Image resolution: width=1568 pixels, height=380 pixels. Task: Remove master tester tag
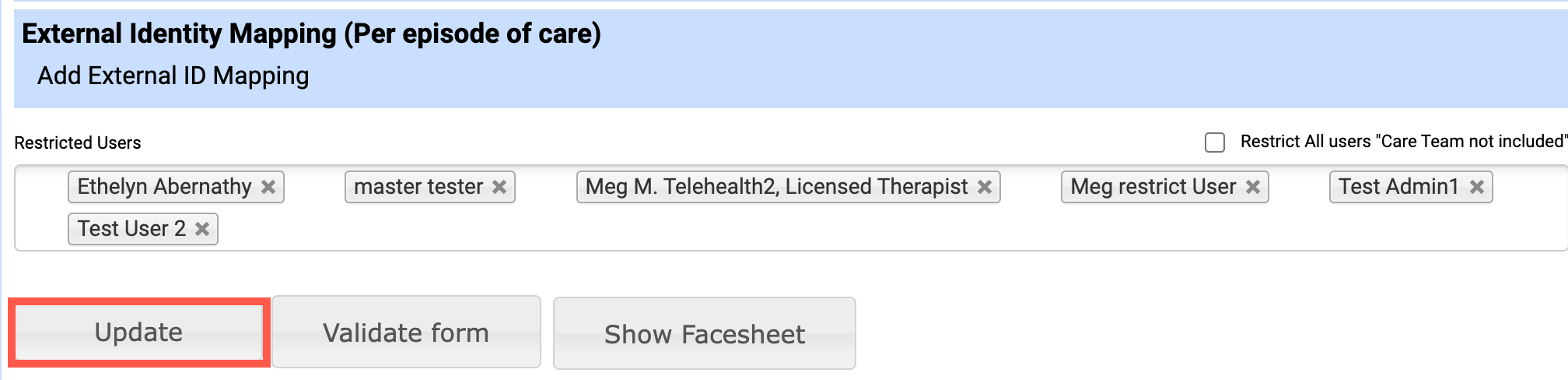(x=499, y=188)
